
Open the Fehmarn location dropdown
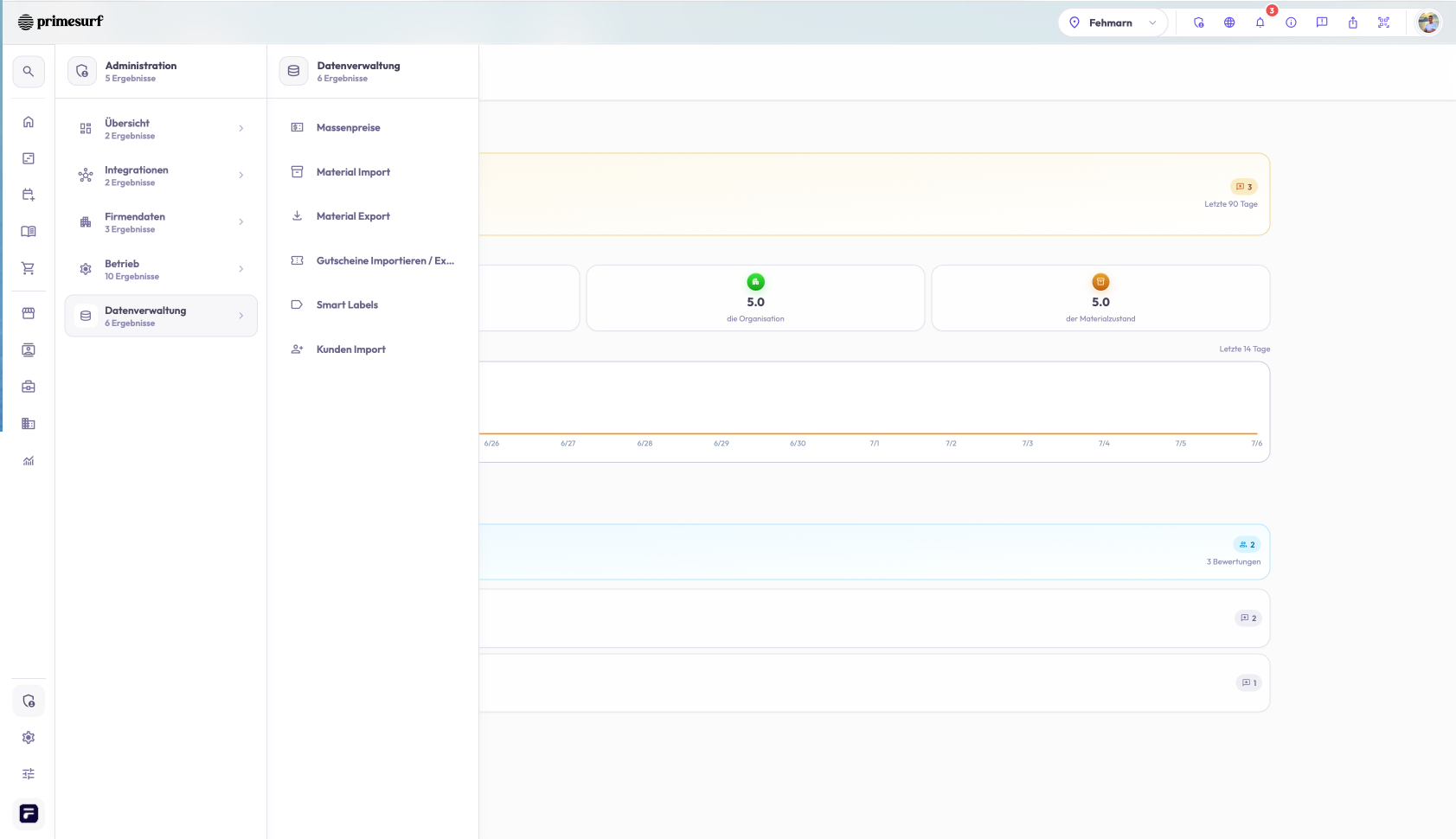[x=1113, y=22]
